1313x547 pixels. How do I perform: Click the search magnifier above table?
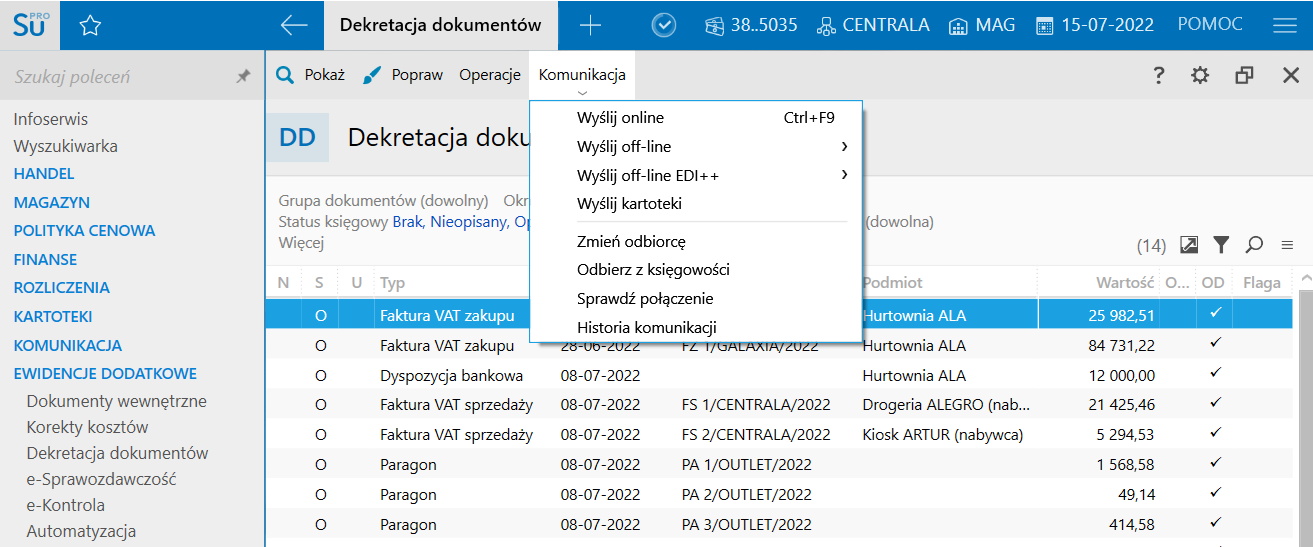[x=1254, y=244]
